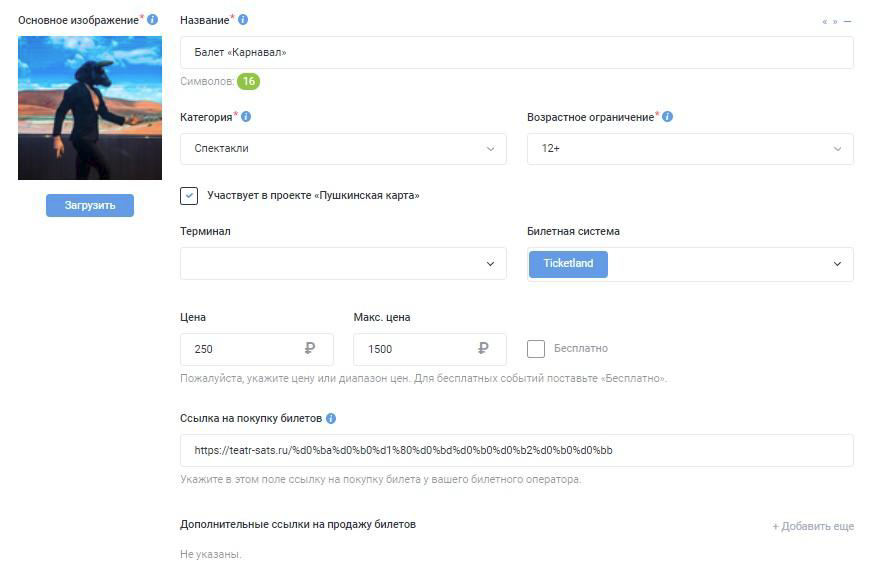Select the Ticketland tag
The height and width of the screenshot is (575, 872).
click(568, 264)
